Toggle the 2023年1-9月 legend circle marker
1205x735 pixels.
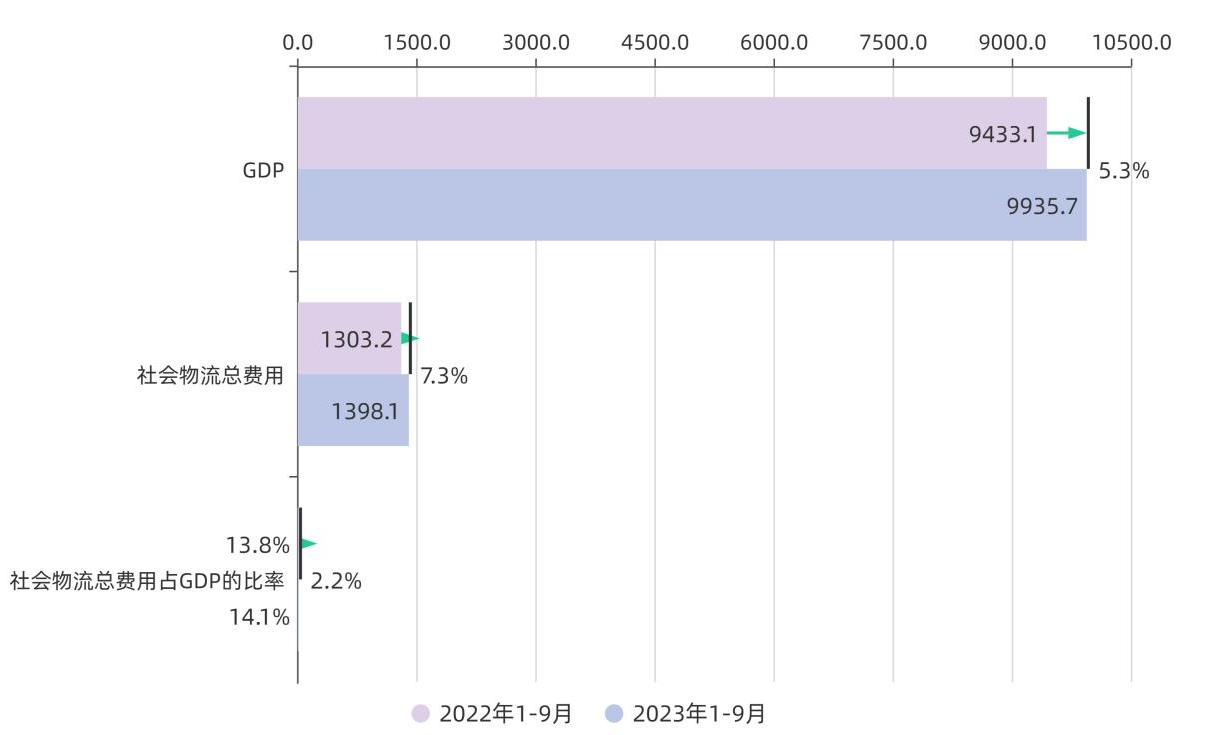(x=614, y=713)
